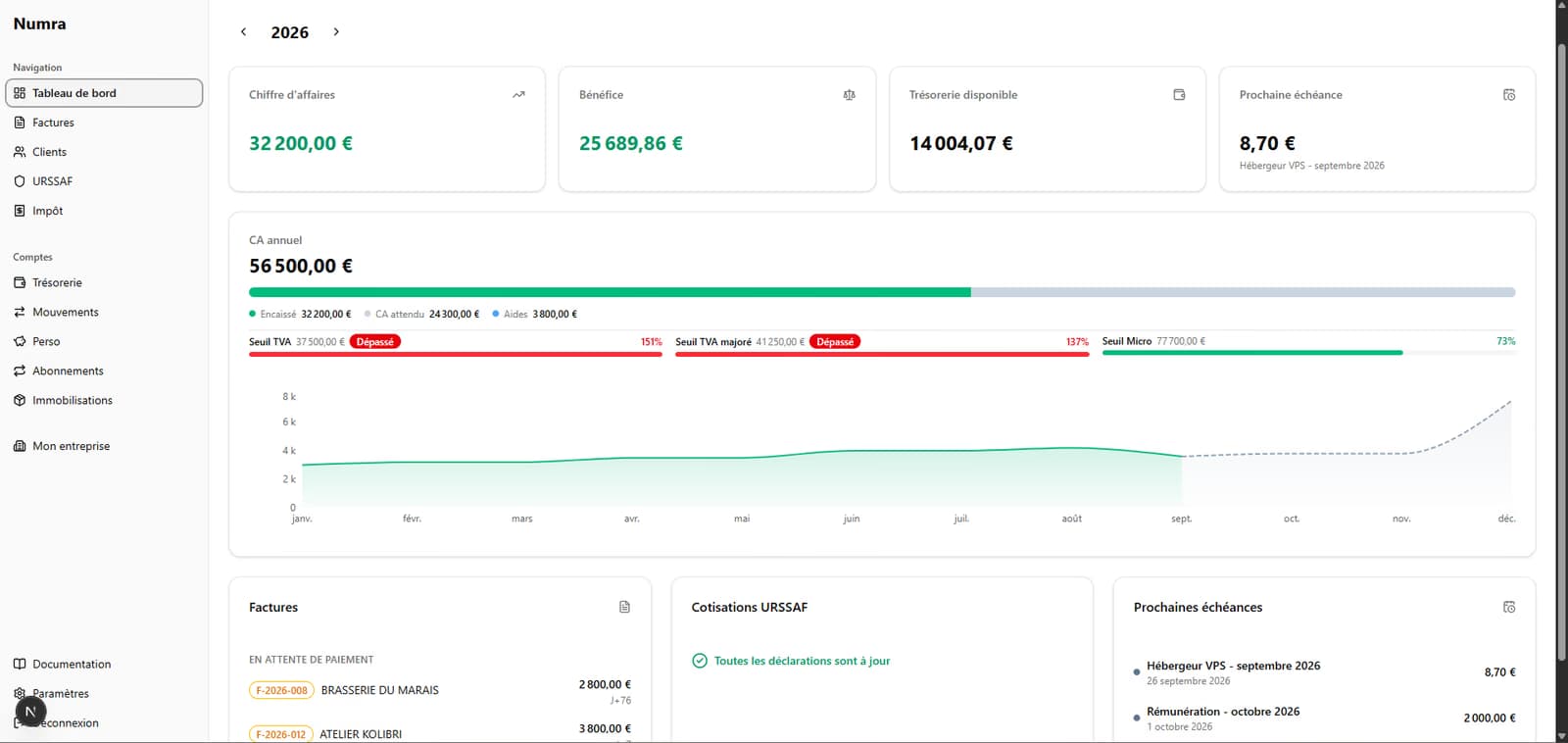1568x743 pixels.
Task: Click "Toutes les déclarations sont à jour" text
Action: coord(802,661)
